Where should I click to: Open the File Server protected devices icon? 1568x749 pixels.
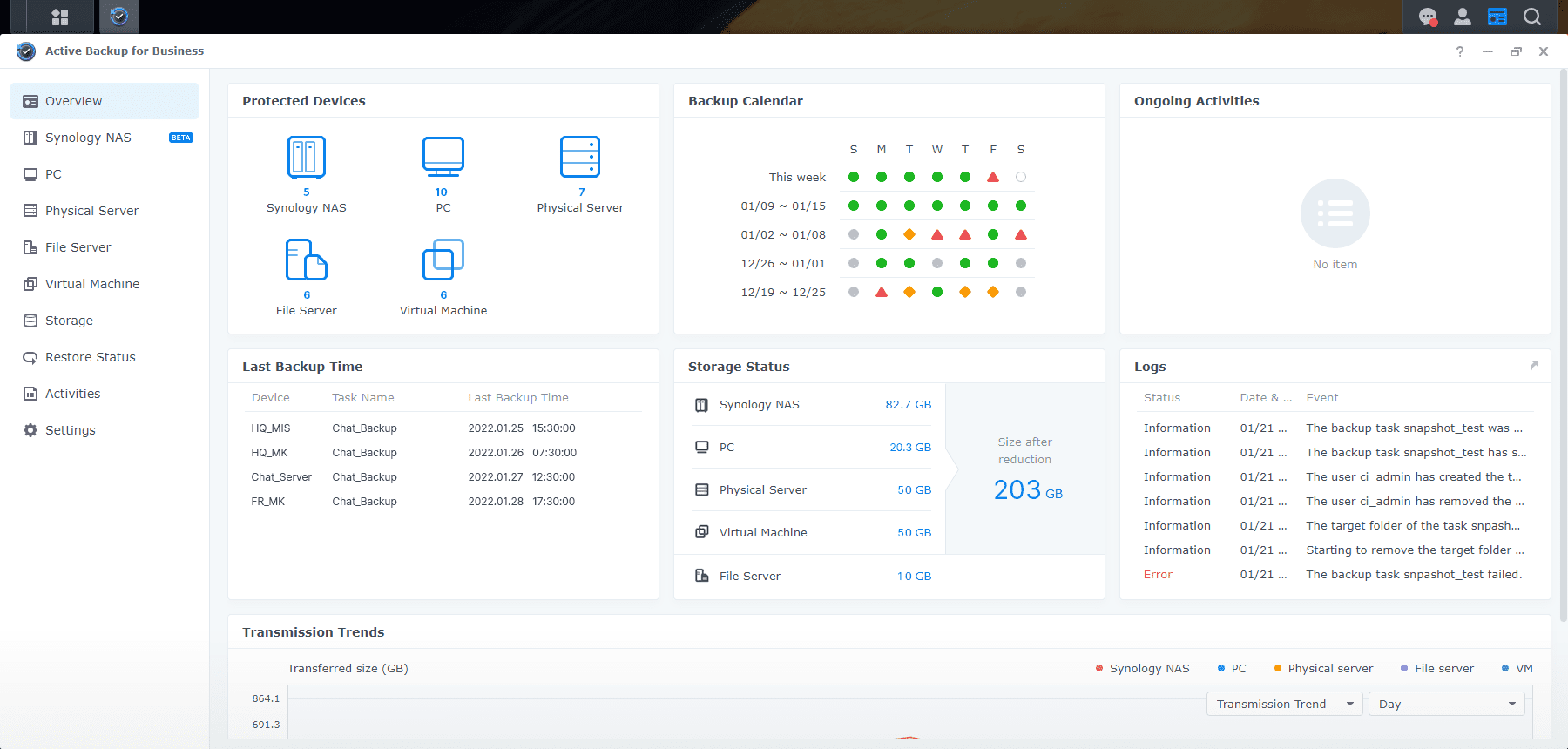click(307, 260)
